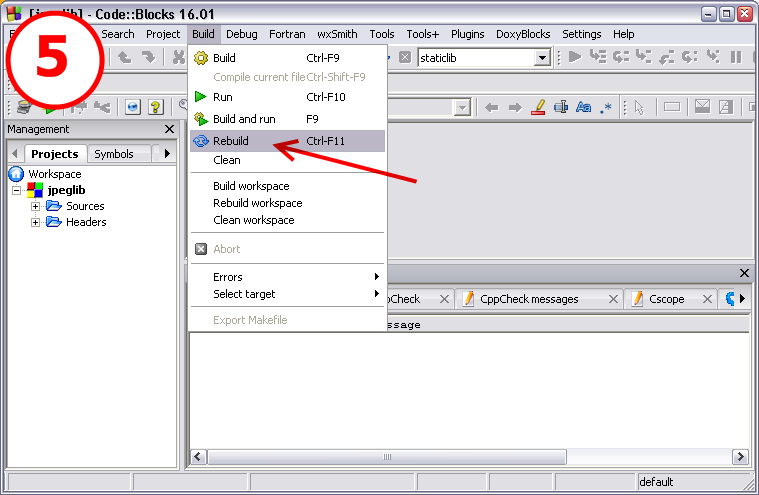
Task: Open the Errors submenu
Action: (x=287, y=277)
